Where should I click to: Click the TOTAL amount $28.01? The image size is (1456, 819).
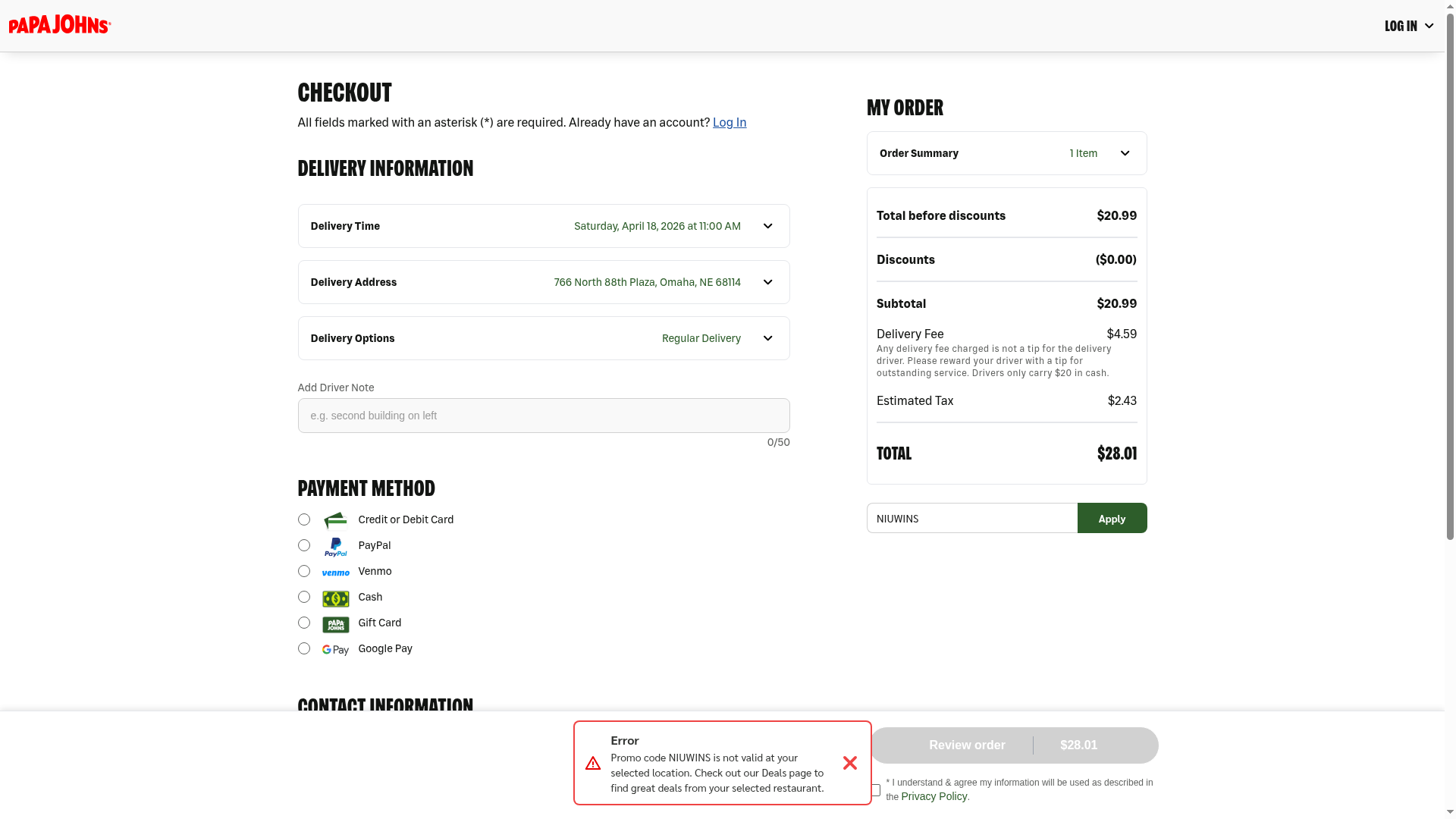point(1117,453)
